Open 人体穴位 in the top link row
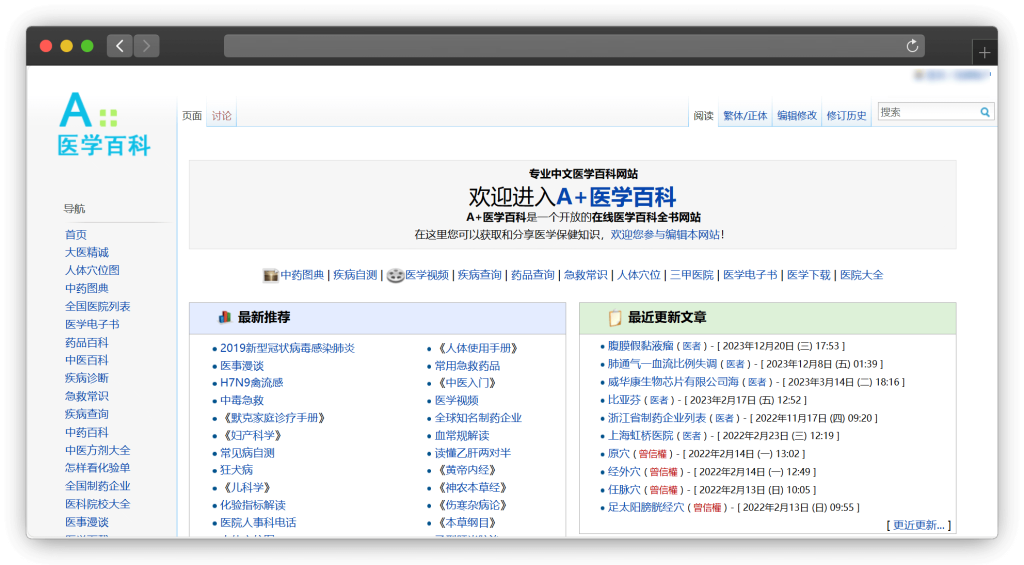Image resolution: width=1024 pixels, height=565 pixels. tap(639, 275)
